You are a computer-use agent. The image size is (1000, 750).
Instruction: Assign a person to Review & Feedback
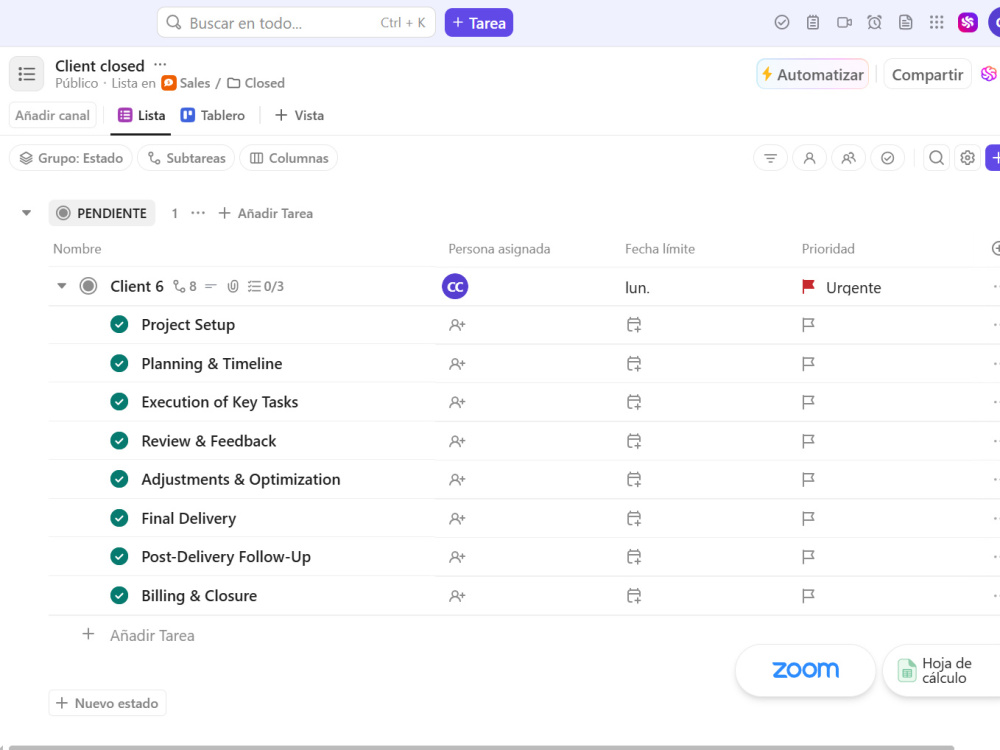coord(457,441)
